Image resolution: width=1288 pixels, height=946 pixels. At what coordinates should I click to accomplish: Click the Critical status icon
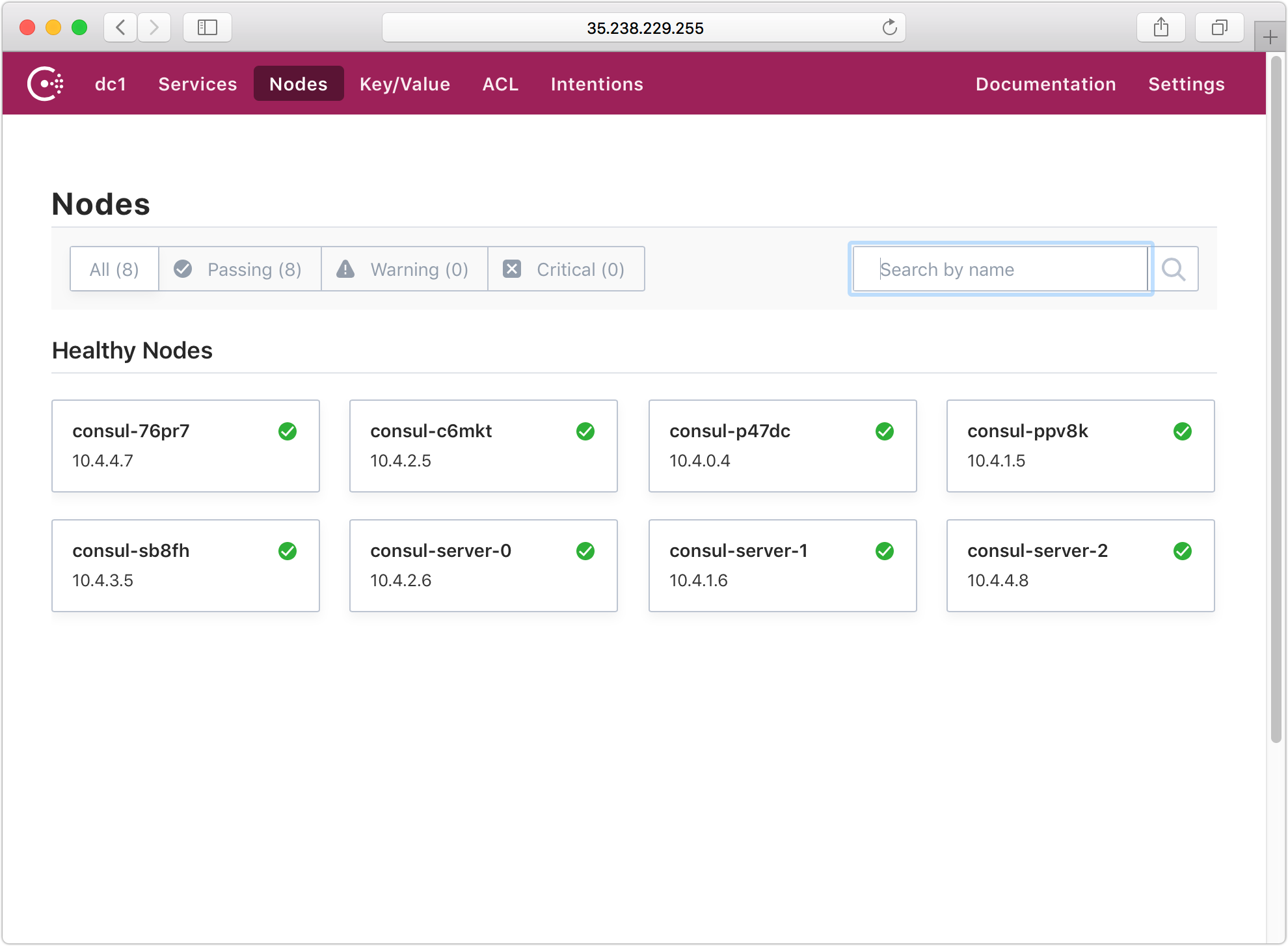pyautogui.click(x=512, y=269)
